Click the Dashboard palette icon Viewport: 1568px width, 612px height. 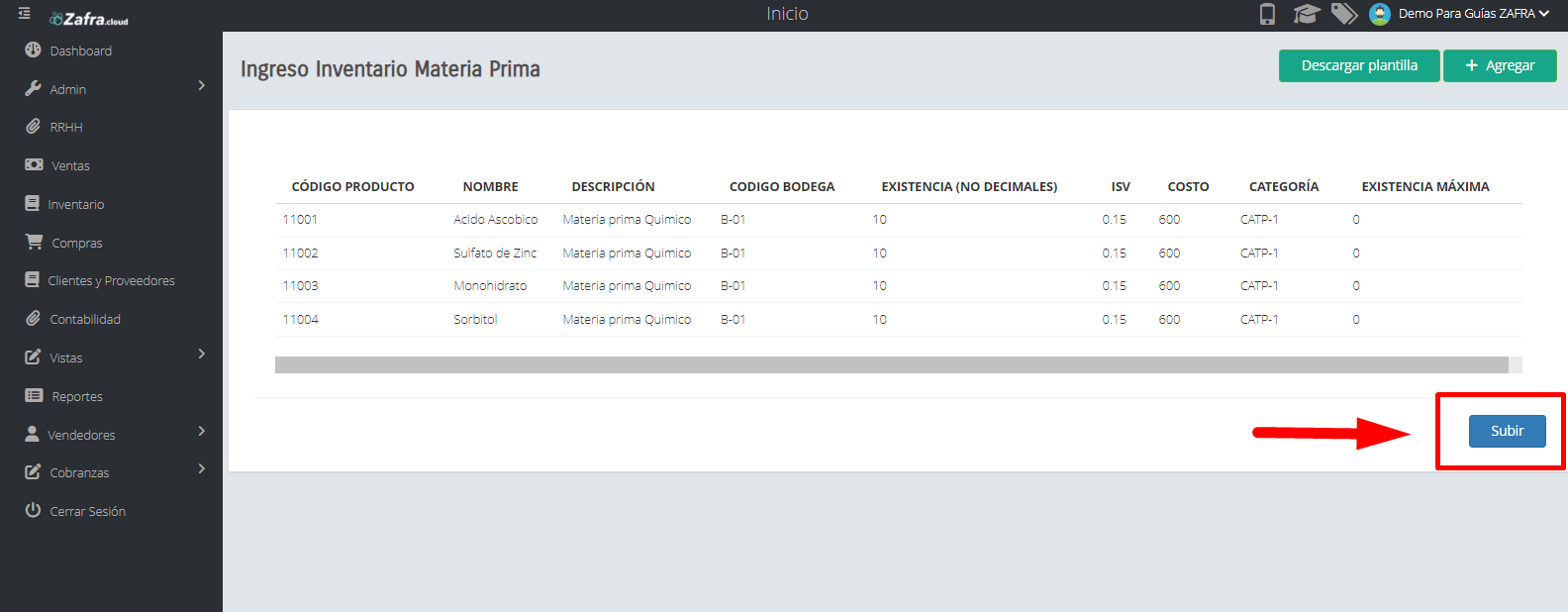coord(33,50)
